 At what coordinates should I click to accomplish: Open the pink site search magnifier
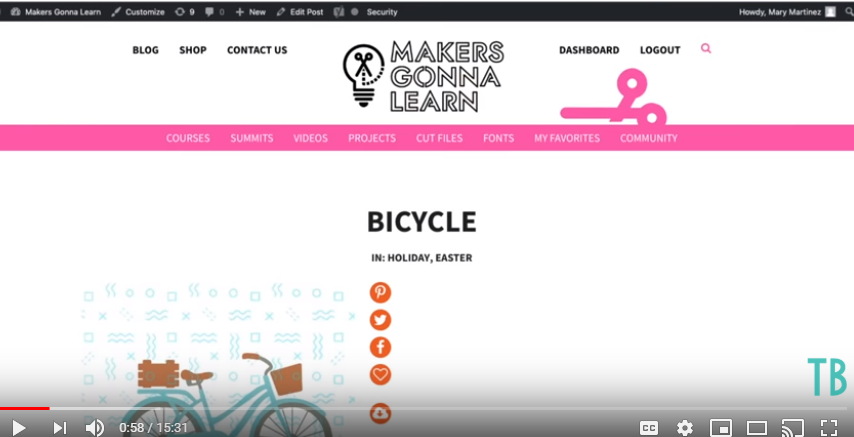coord(706,48)
